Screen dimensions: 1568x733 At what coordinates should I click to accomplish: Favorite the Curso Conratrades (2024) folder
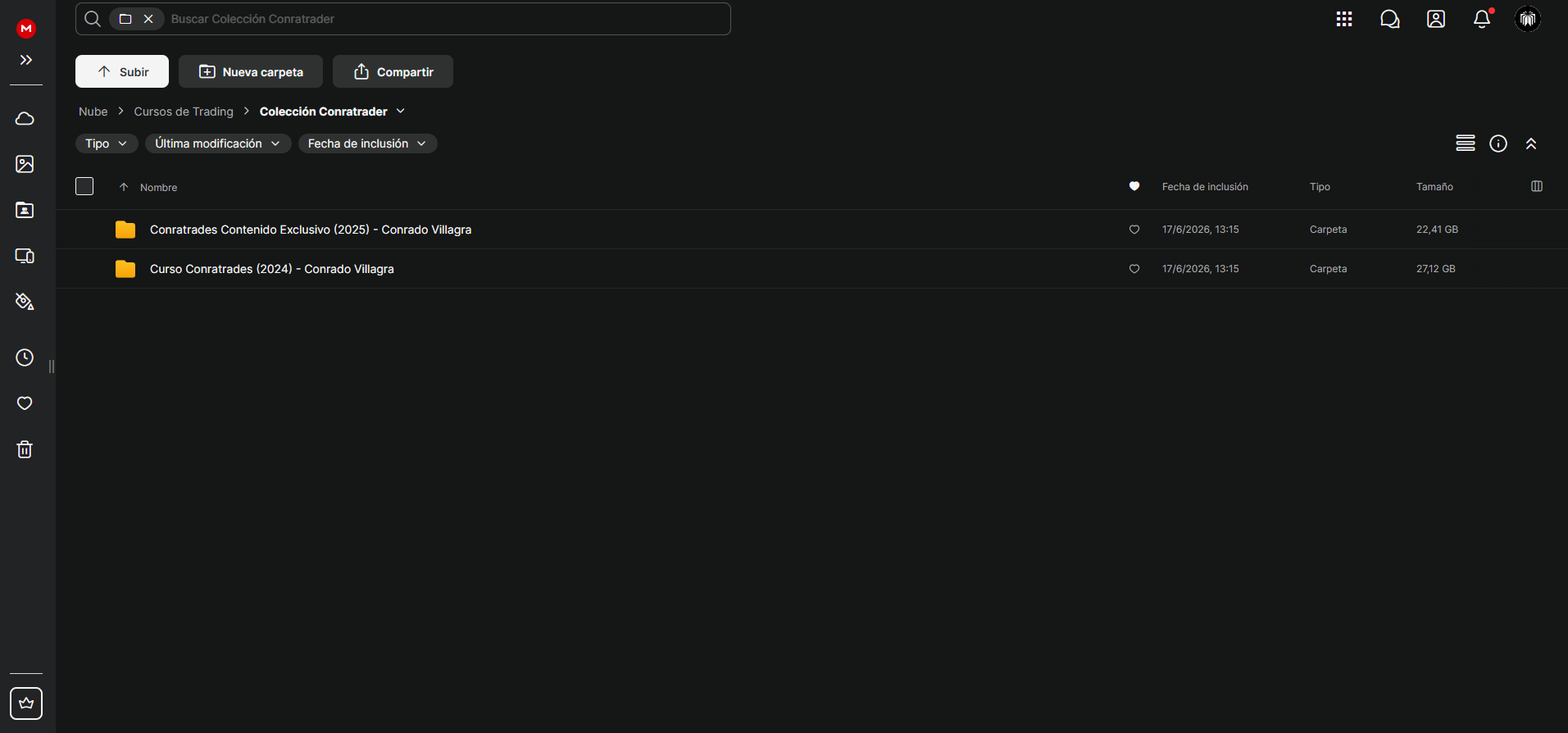coord(1134,269)
